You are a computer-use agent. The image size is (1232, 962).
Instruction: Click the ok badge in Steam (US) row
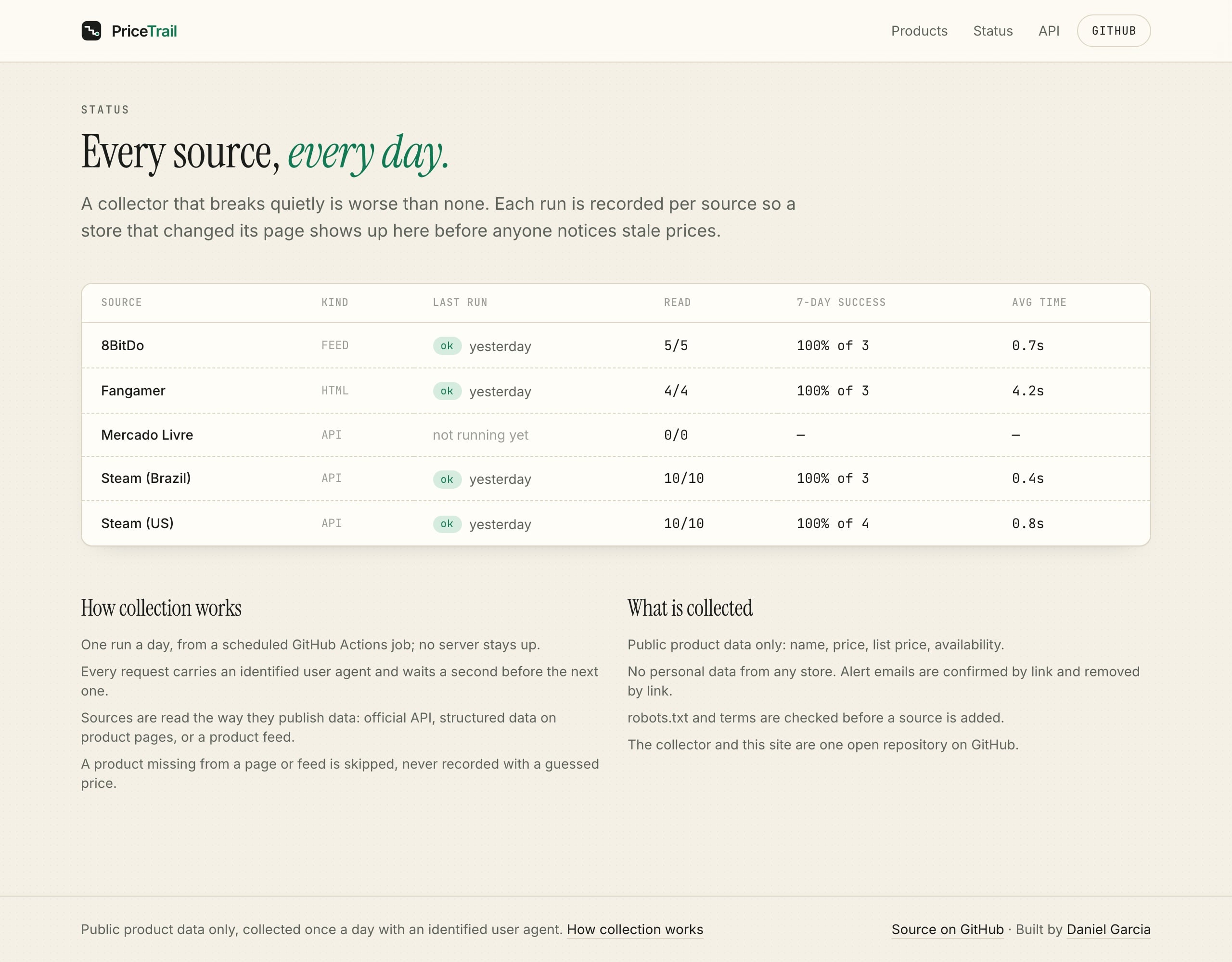(x=447, y=524)
